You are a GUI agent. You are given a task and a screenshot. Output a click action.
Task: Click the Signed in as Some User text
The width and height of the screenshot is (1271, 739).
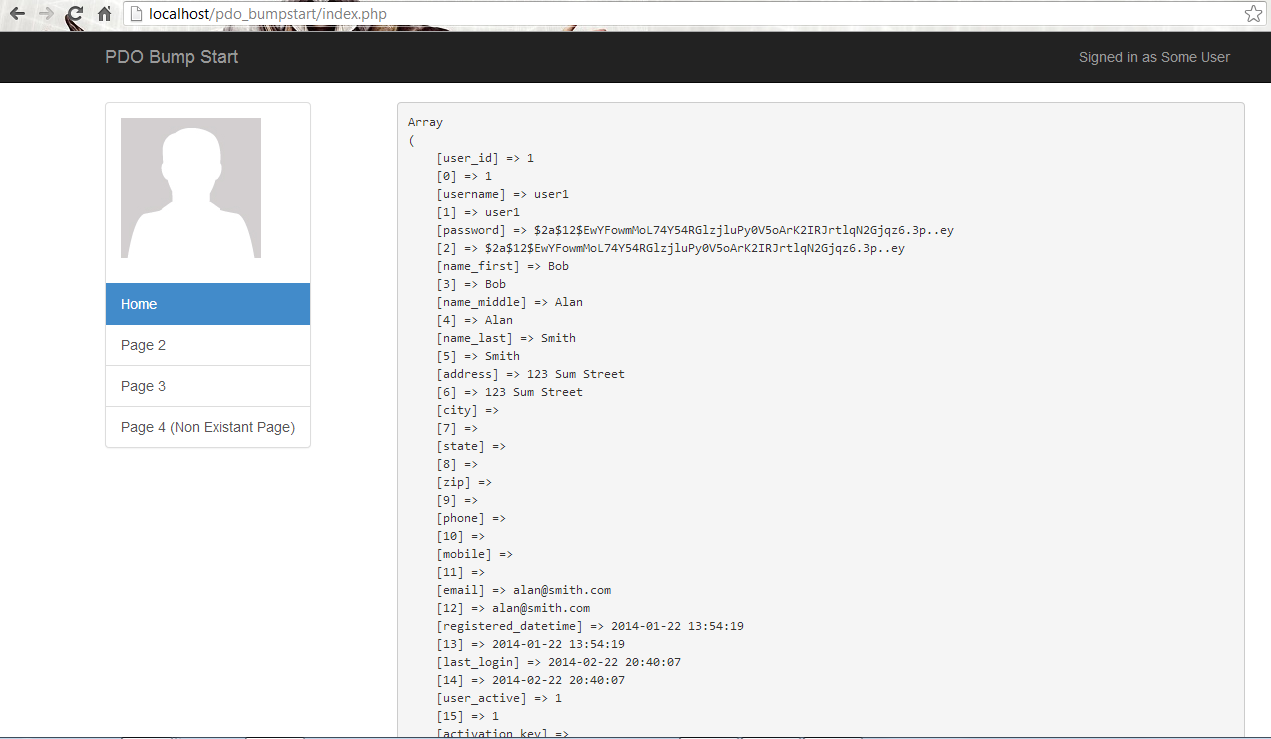(1154, 57)
